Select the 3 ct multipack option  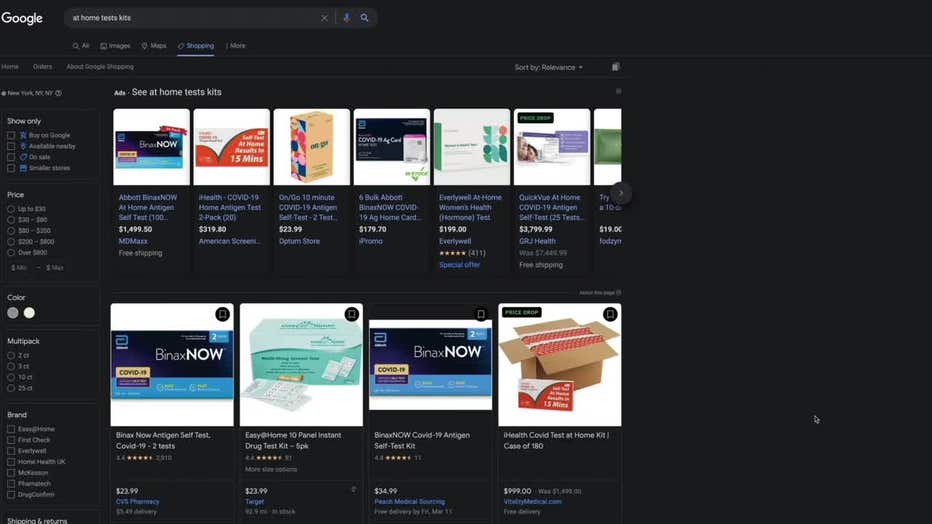(x=11, y=367)
